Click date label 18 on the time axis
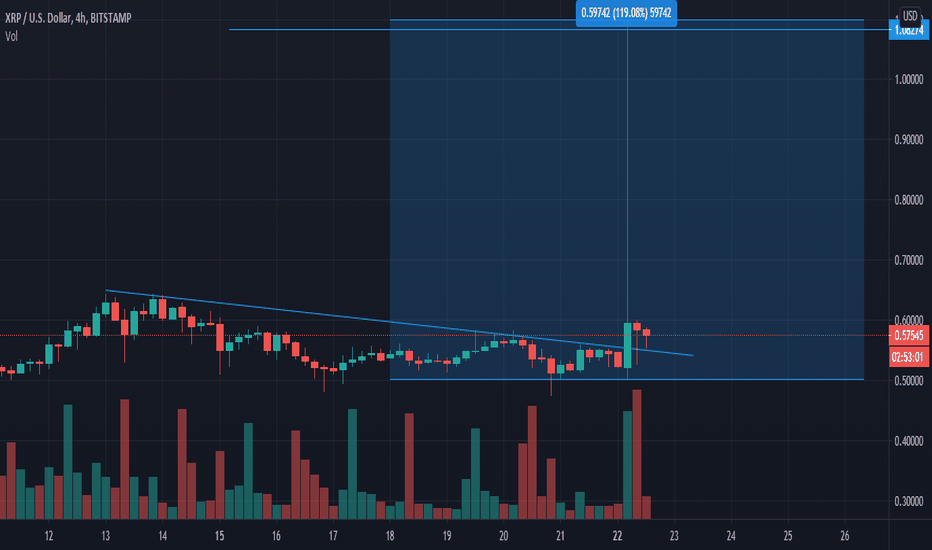This screenshot has width=932, height=550. [390, 536]
